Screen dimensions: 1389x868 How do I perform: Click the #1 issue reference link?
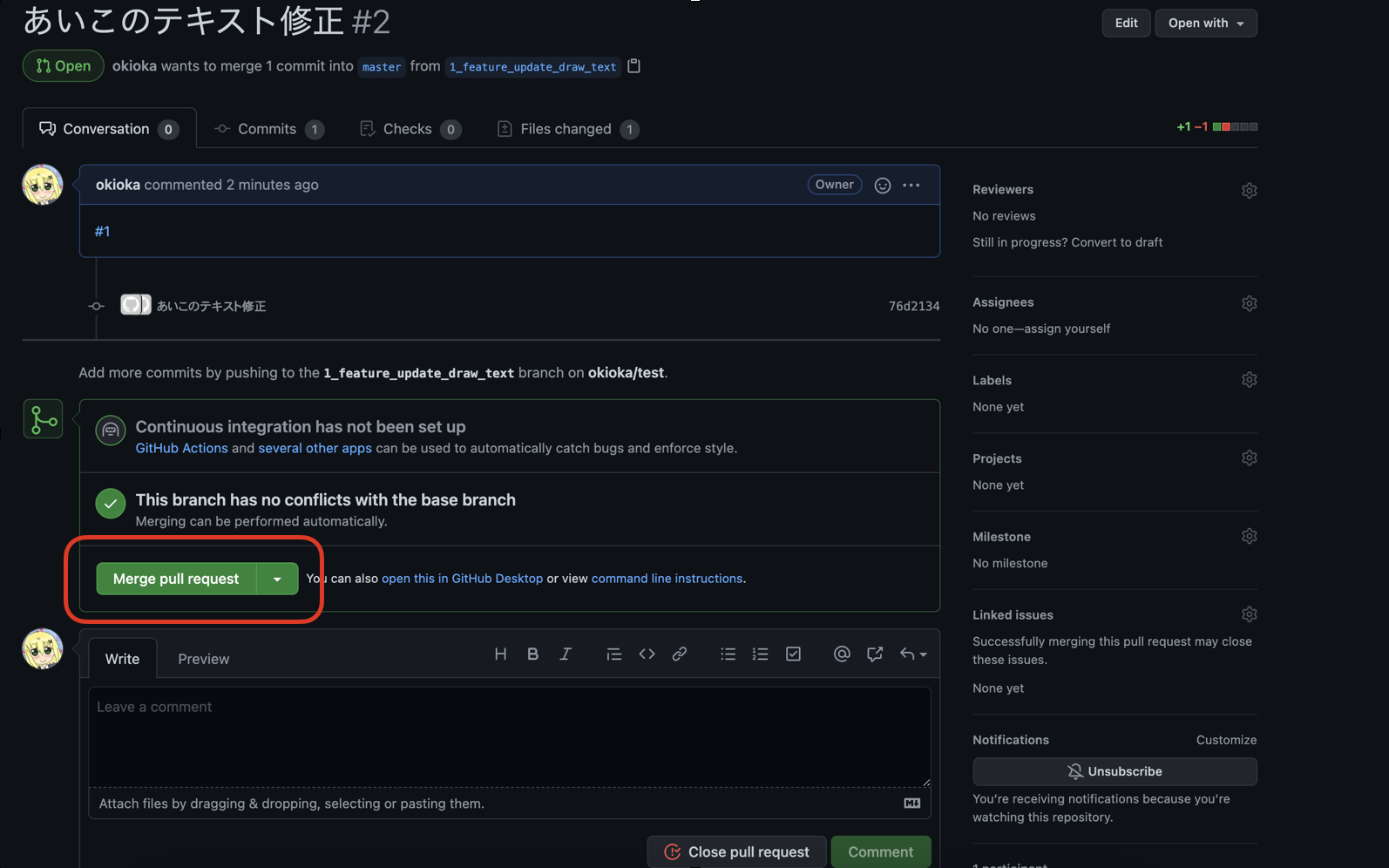pos(102,231)
